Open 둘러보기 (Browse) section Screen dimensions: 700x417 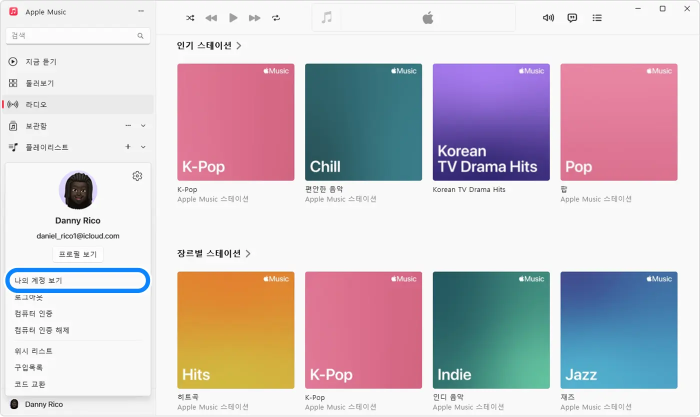pyautogui.click(x=78, y=83)
